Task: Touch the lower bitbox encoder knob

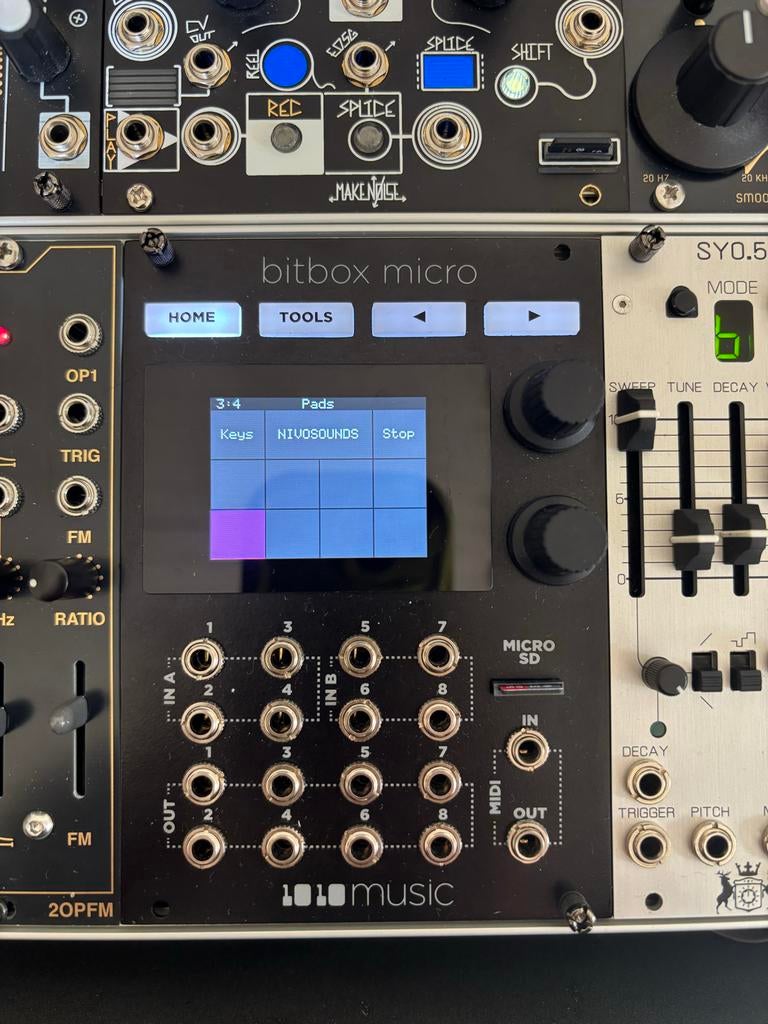Action: point(556,540)
